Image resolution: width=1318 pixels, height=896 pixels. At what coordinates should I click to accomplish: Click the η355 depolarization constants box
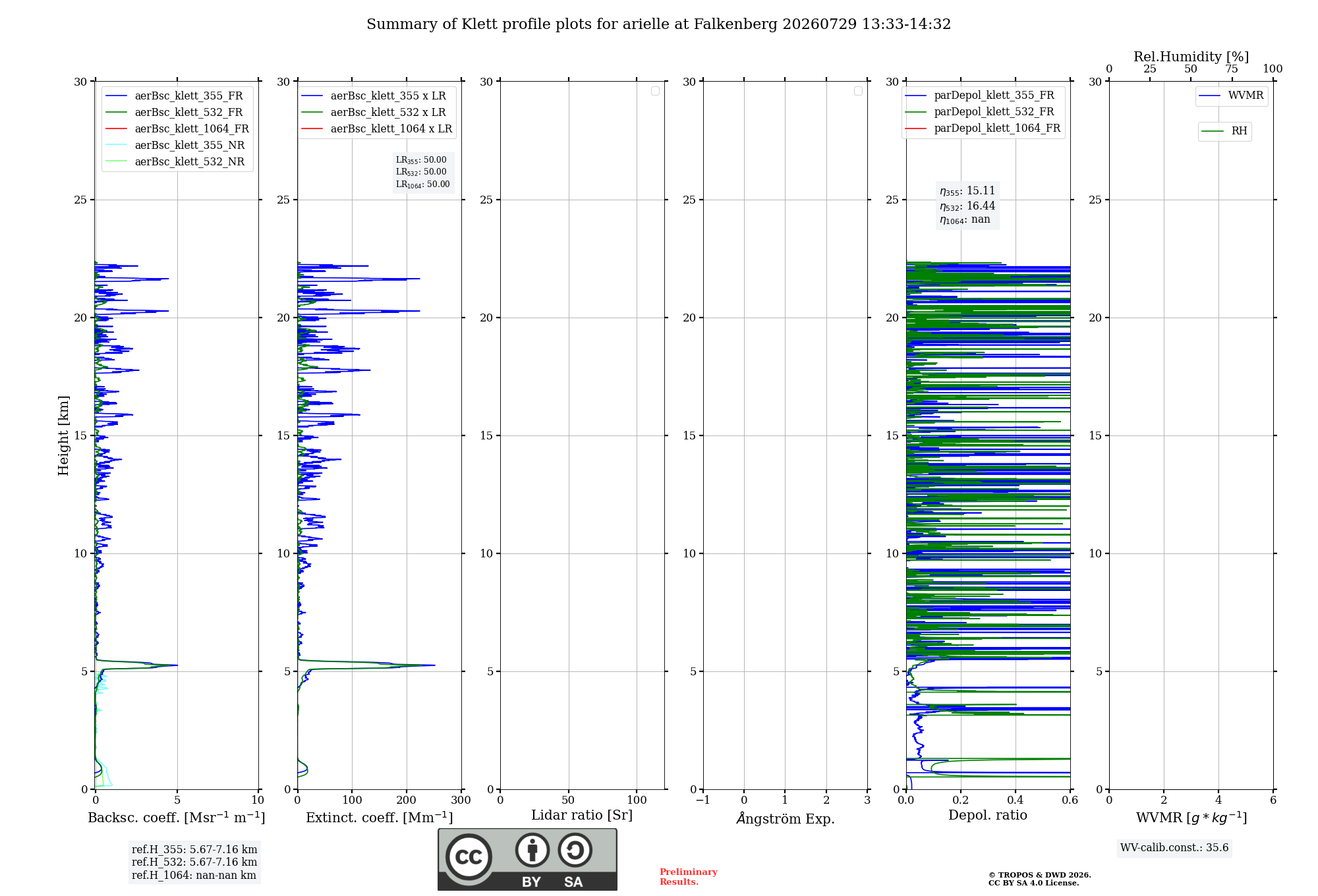click(x=967, y=205)
